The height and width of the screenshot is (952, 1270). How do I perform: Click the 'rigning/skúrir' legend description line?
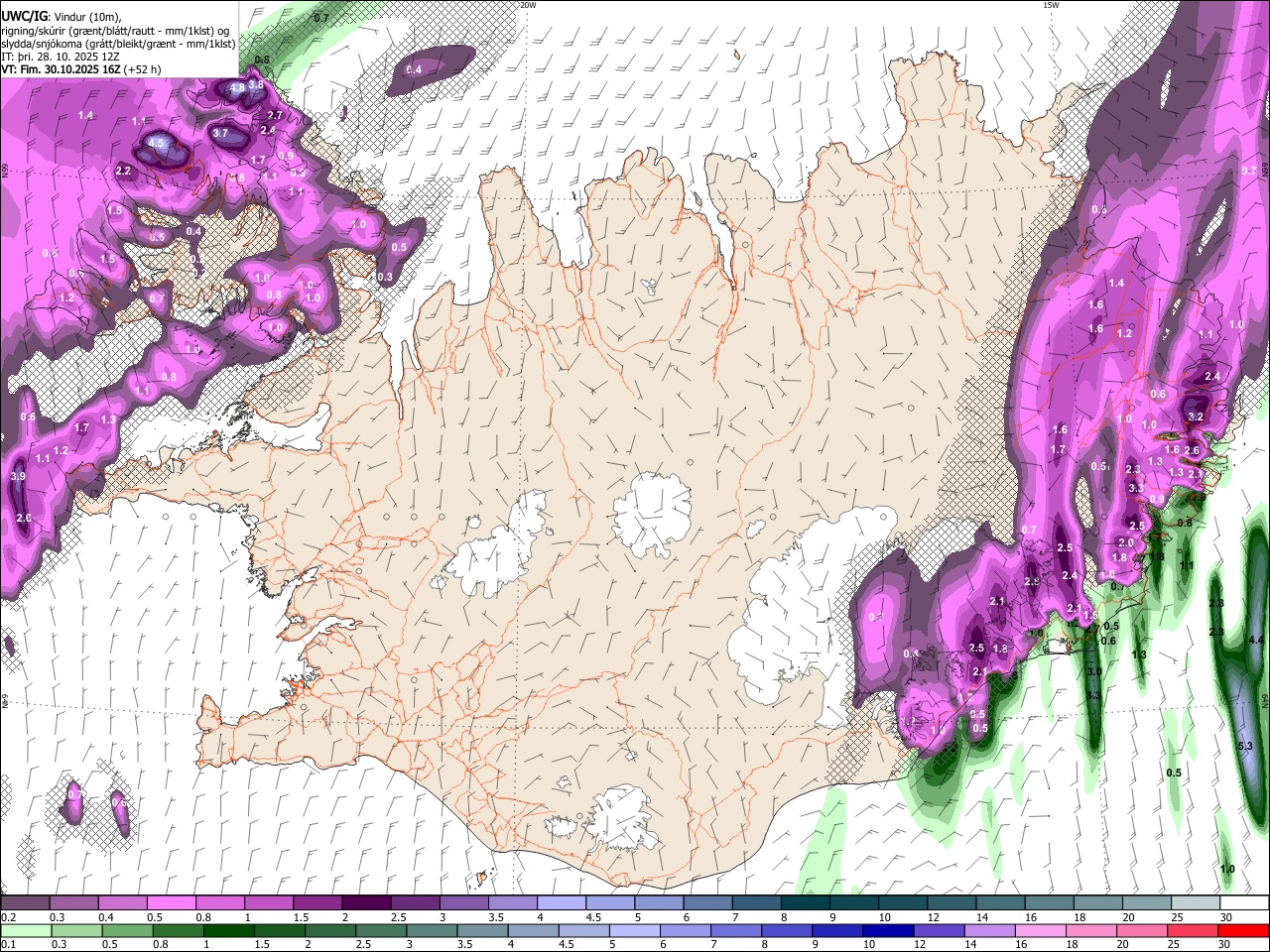click(115, 30)
